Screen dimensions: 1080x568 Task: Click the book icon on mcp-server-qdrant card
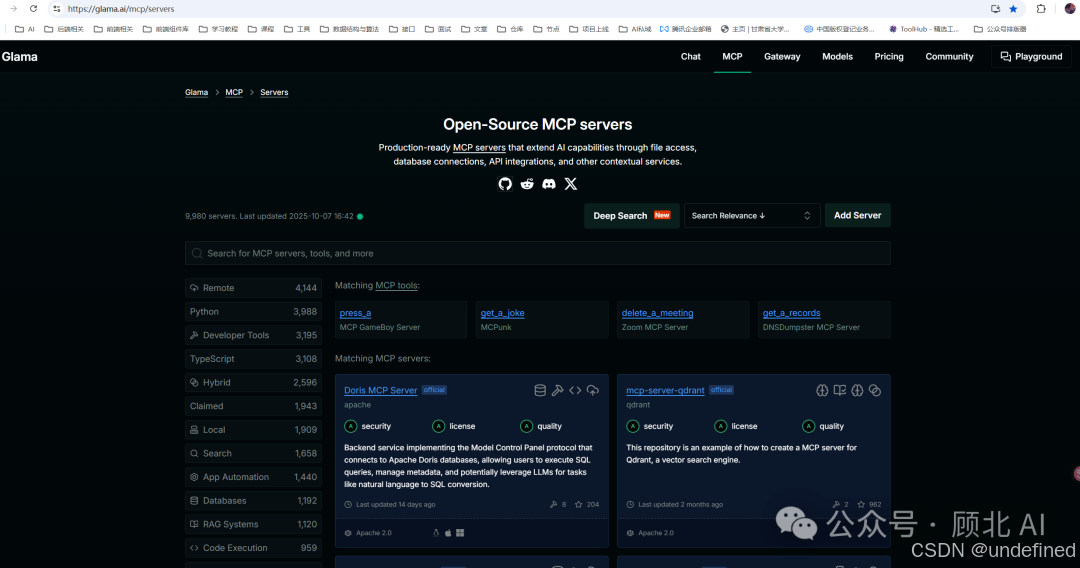pyautogui.click(x=840, y=390)
